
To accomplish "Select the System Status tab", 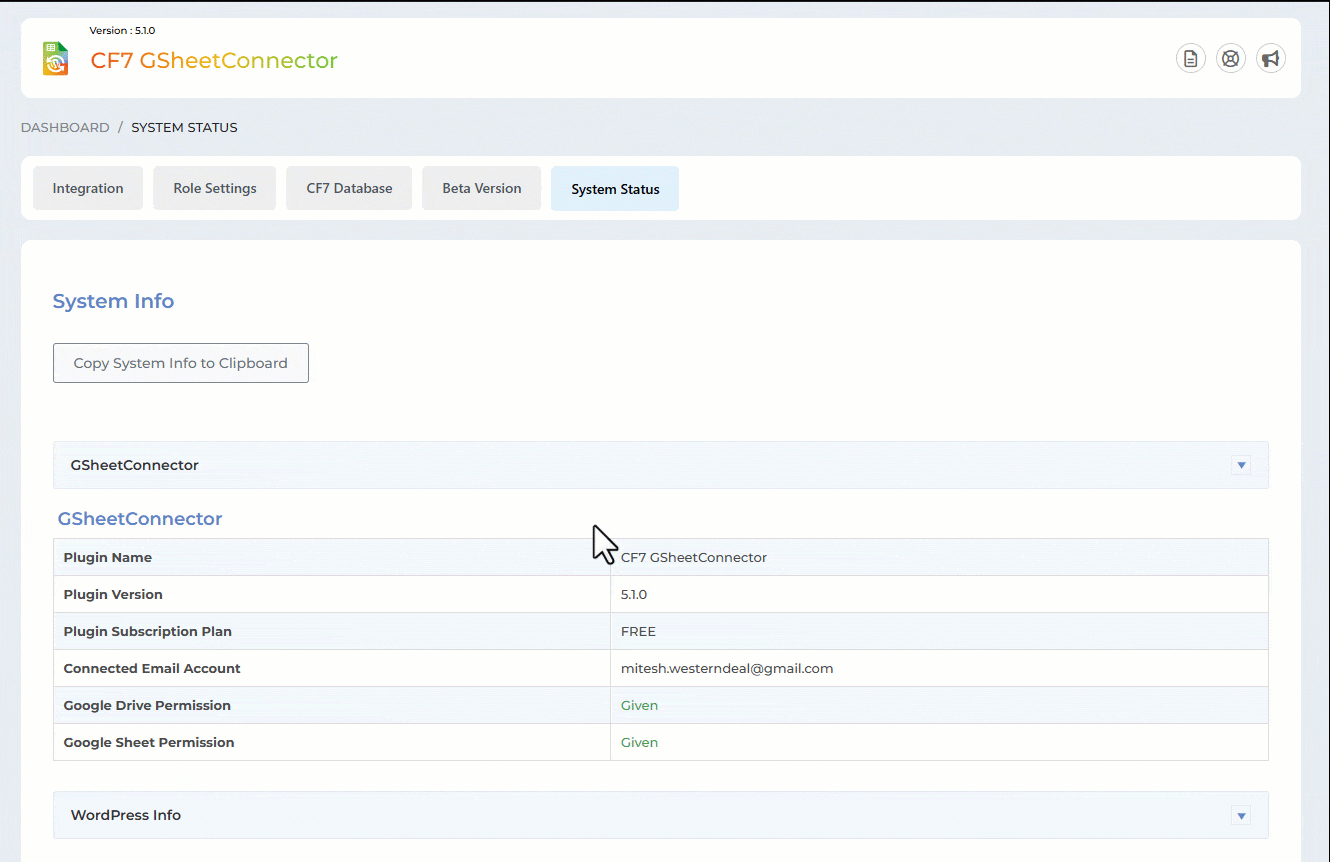I will (615, 189).
